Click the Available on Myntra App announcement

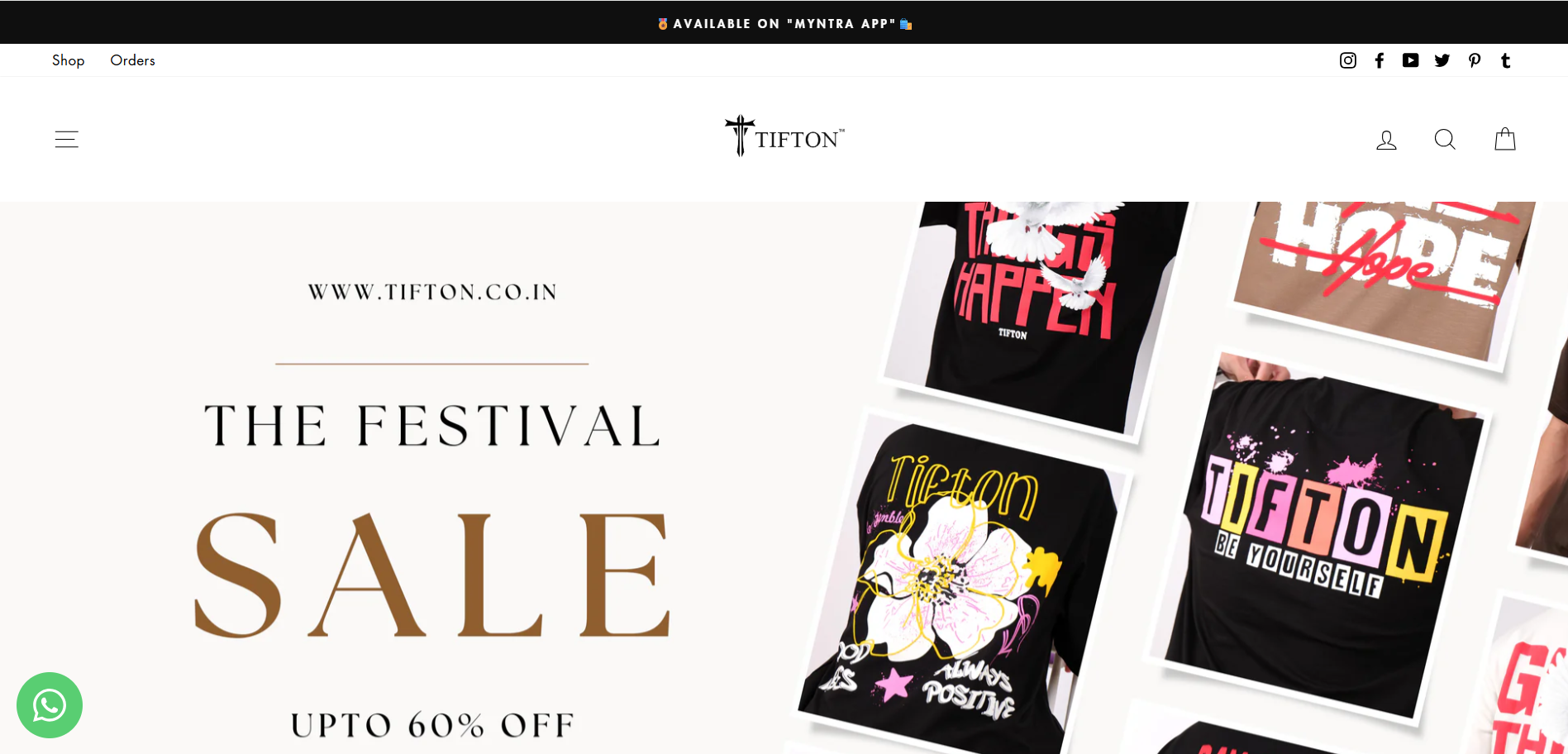tap(784, 23)
